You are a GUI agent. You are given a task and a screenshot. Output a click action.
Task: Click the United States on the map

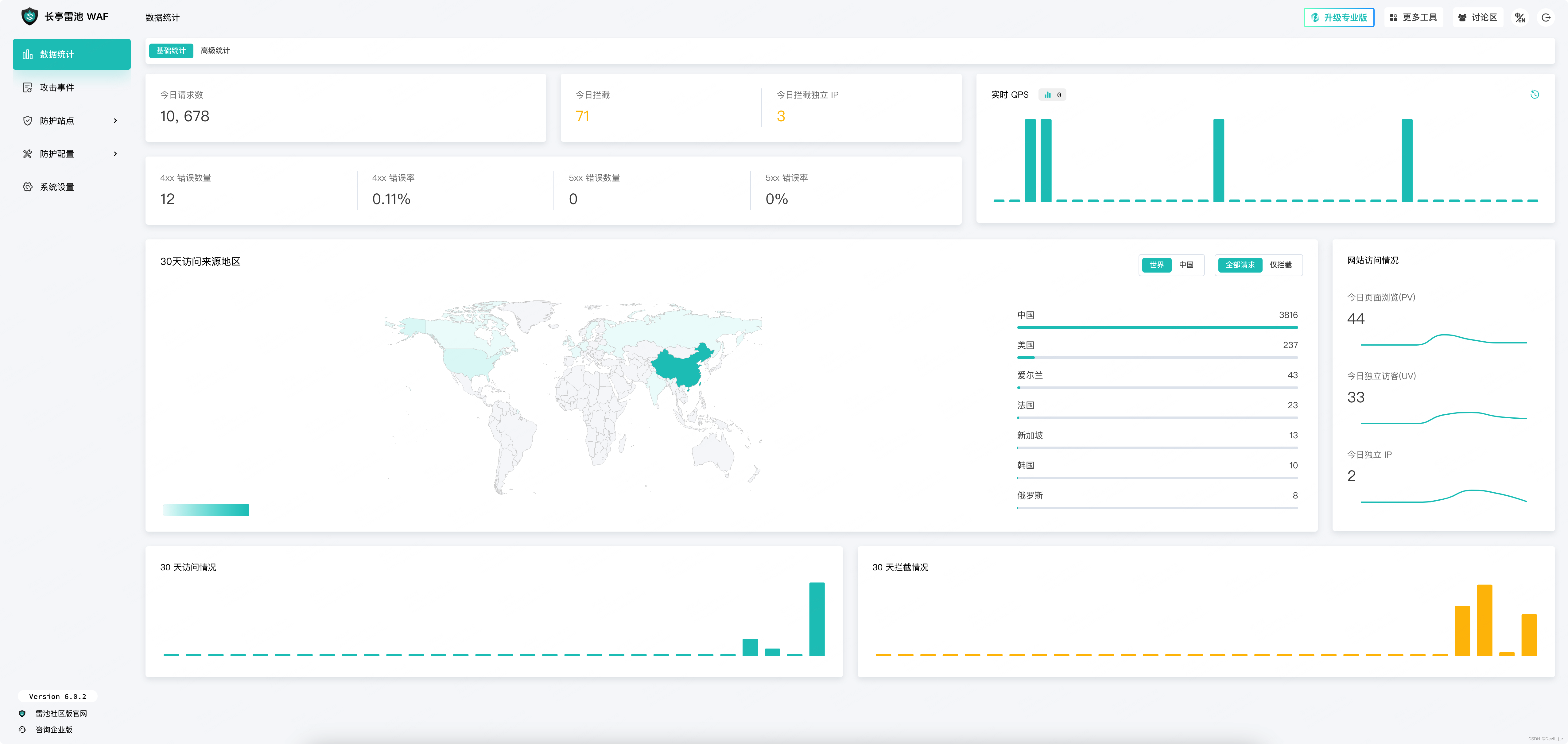(x=468, y=362)
